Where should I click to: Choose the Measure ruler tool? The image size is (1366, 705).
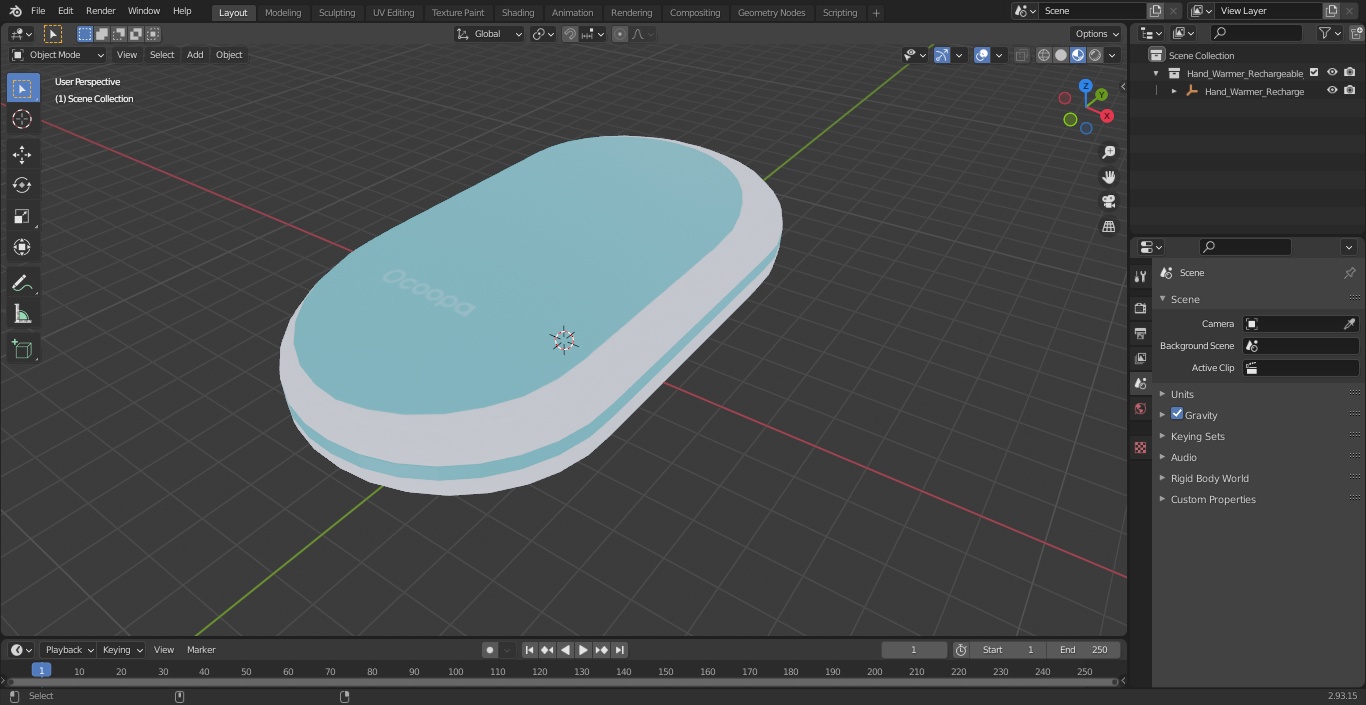point(22,315)
